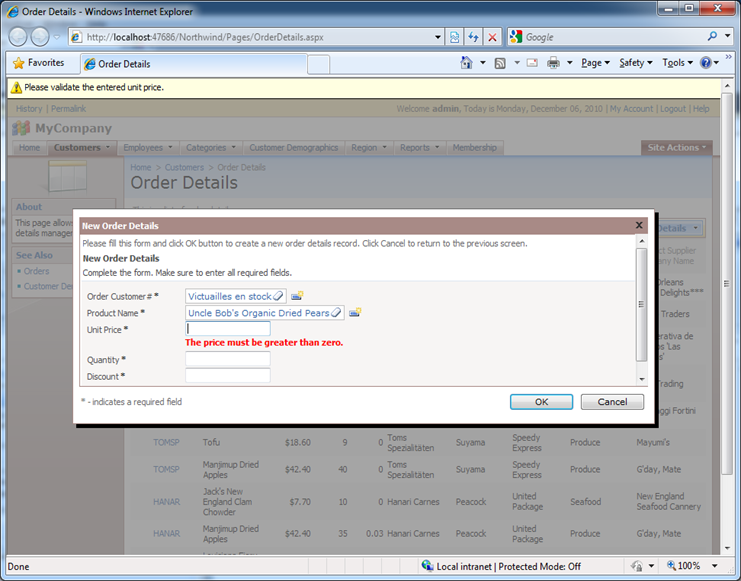Open the Site Actions dropdown
Screen dimensions: 741x581
677,147
